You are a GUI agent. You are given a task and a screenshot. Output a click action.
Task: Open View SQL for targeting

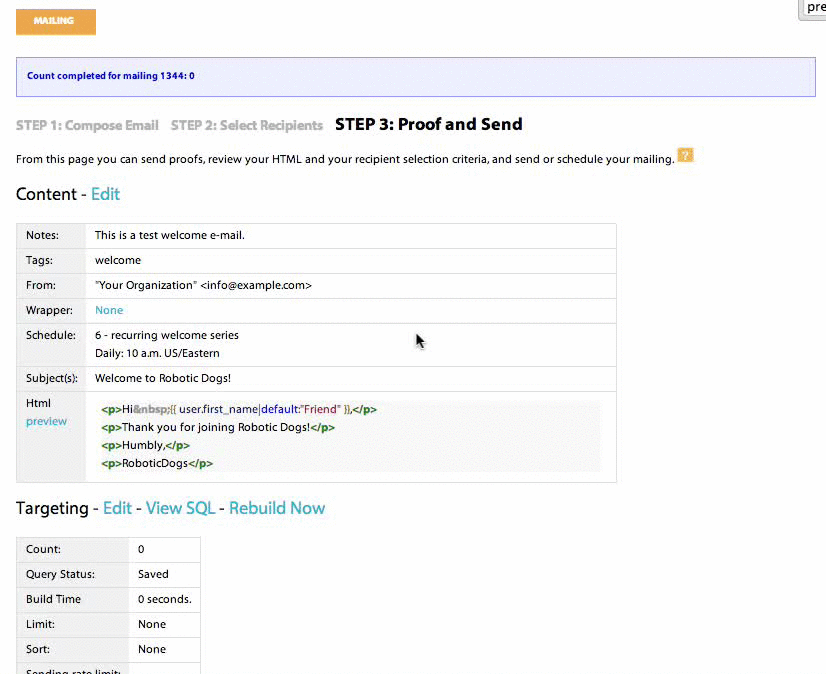(x=181, y=508)
